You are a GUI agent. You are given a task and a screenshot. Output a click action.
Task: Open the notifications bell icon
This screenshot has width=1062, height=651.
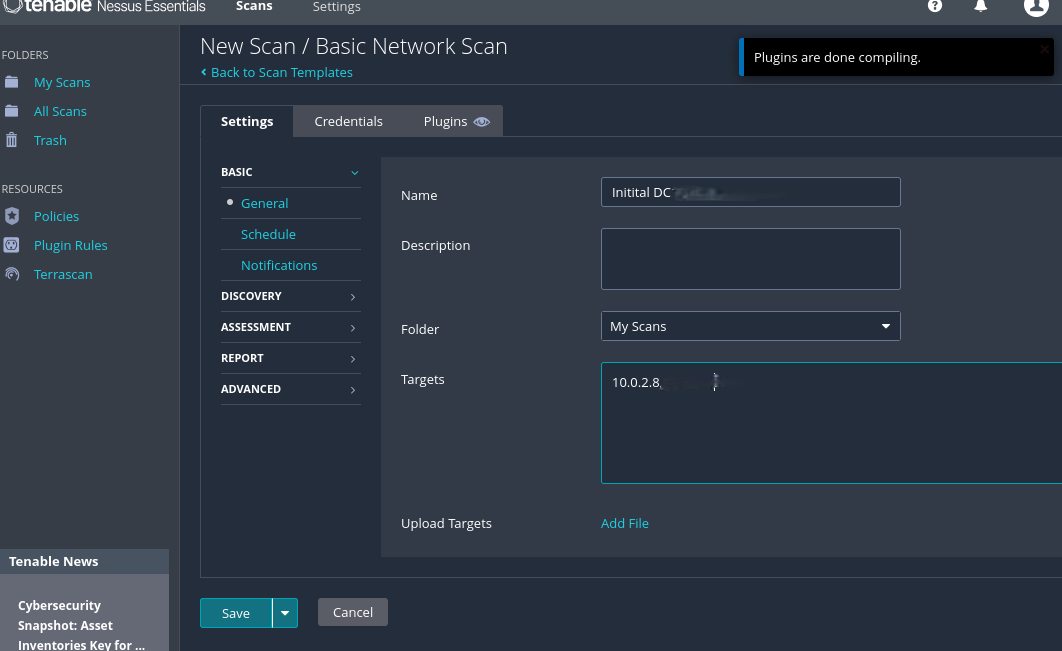(980, 6)
